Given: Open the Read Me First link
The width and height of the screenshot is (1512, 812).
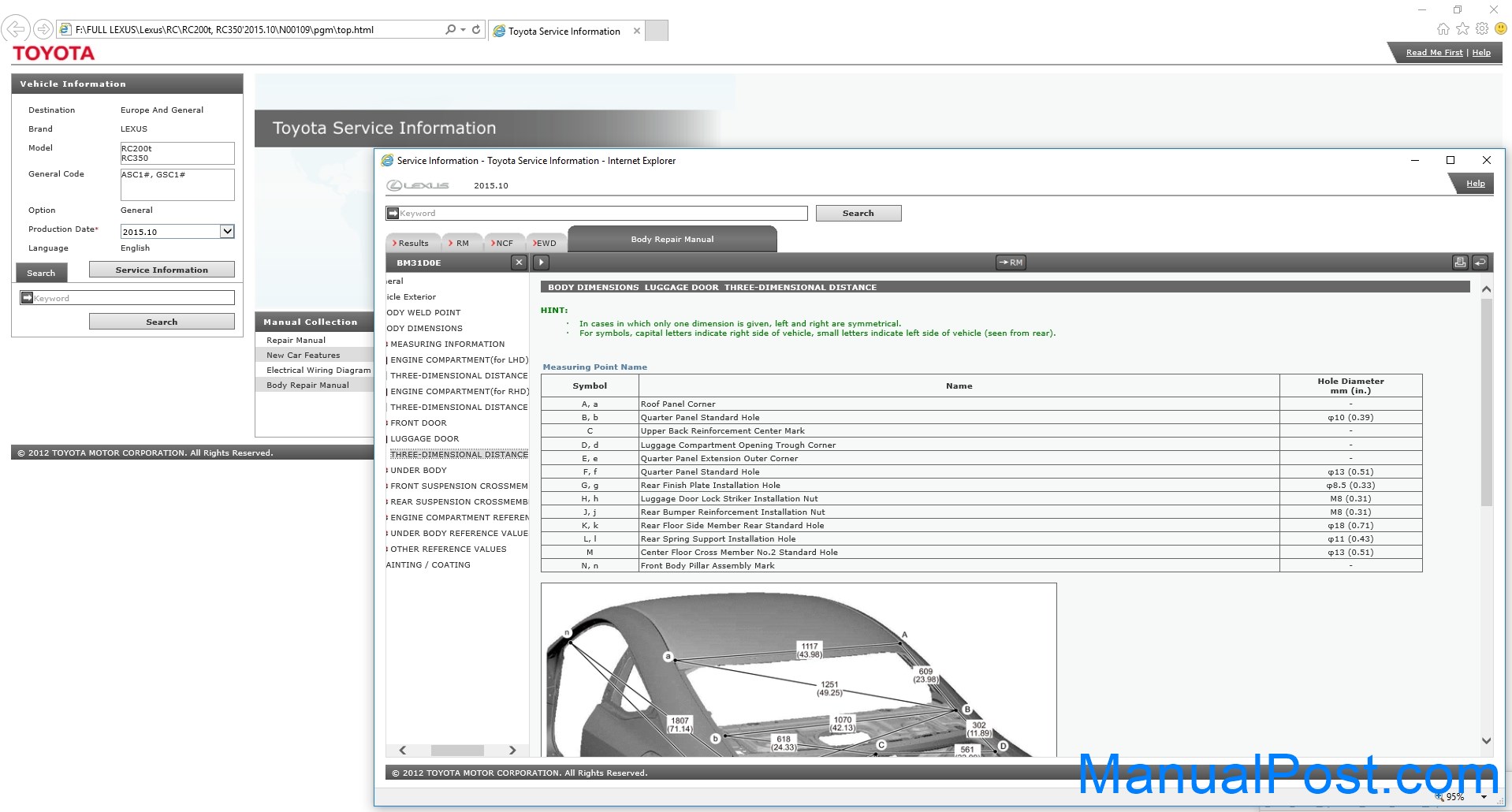Looking at the screenshot, I should click(x=1434, y=53).
